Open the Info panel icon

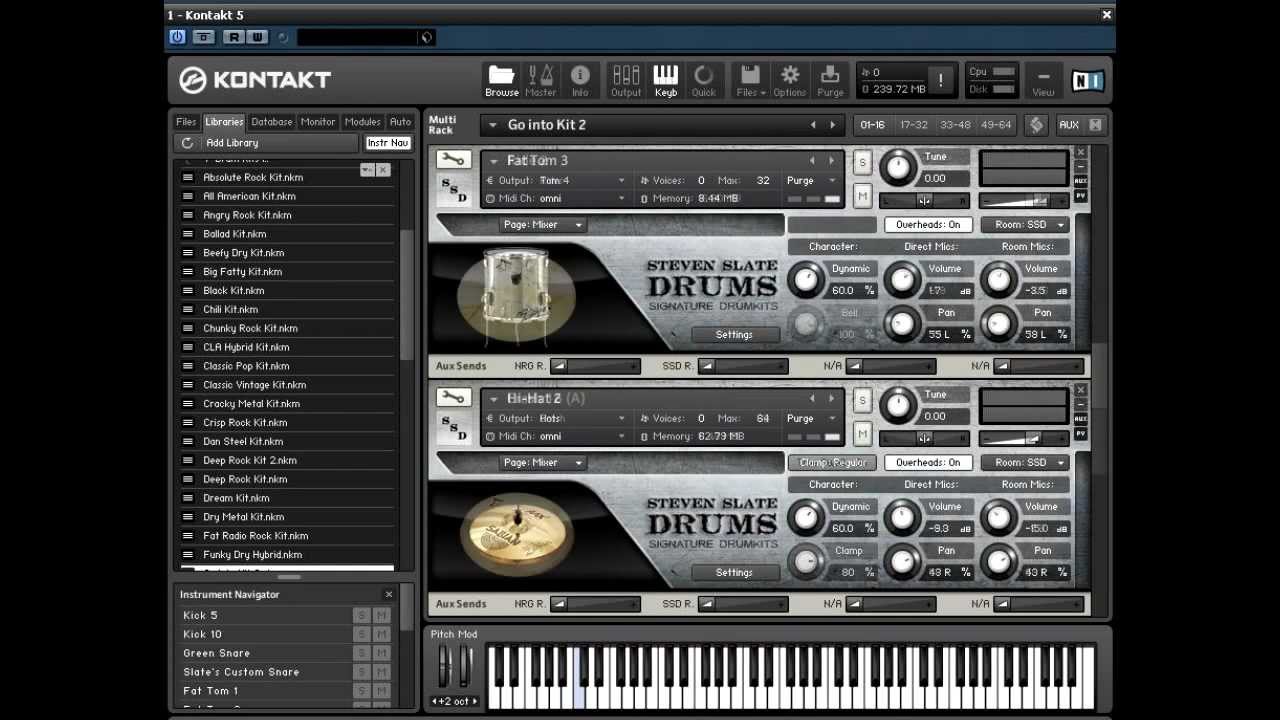(580, 80)
